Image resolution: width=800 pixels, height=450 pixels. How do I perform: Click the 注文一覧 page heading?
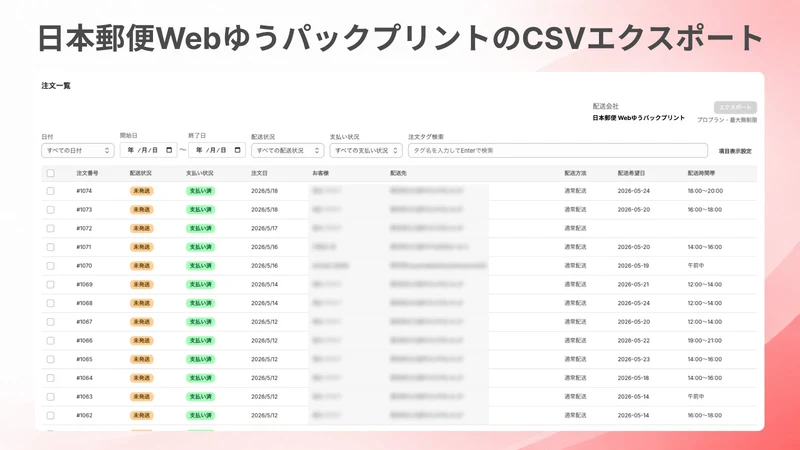pyautogui.click(x=56, y=86)
